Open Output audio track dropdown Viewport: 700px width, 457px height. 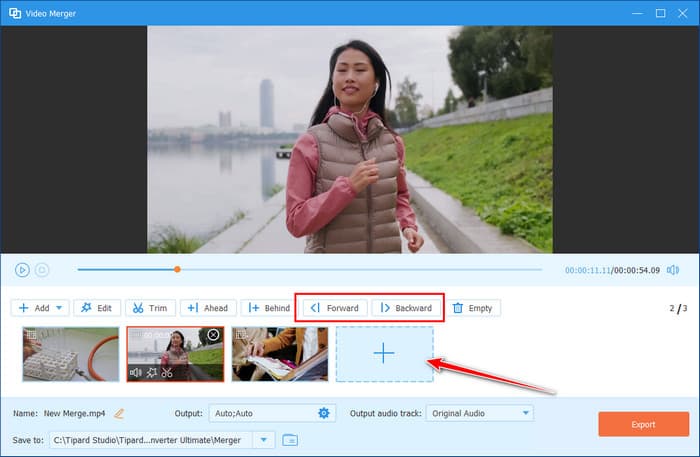coord(480,413)
